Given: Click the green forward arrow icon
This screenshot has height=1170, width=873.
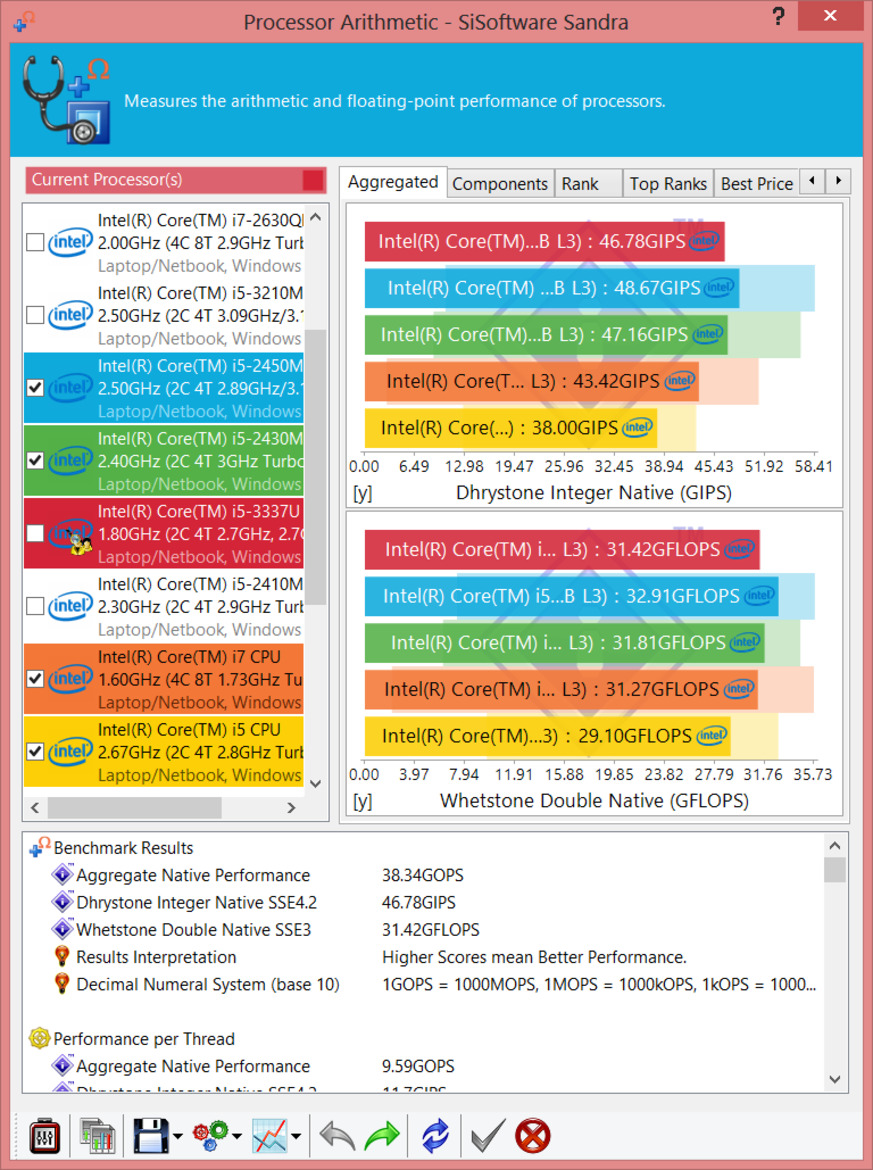Looking at the screenshot, I should pyautogui.click(x=382, y=1136).
